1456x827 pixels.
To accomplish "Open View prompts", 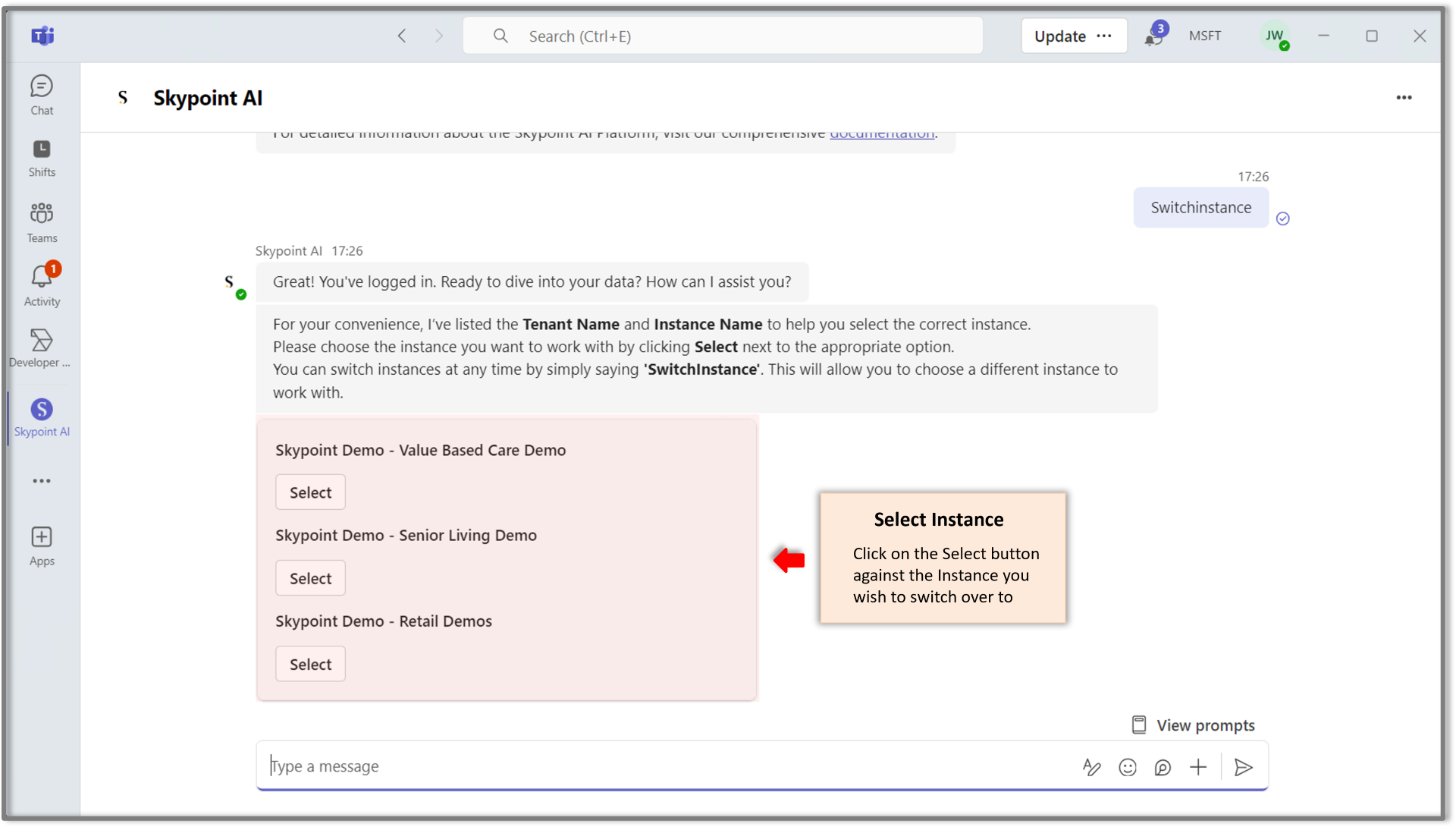I will pyautogui.click(x=1193, y=725).
